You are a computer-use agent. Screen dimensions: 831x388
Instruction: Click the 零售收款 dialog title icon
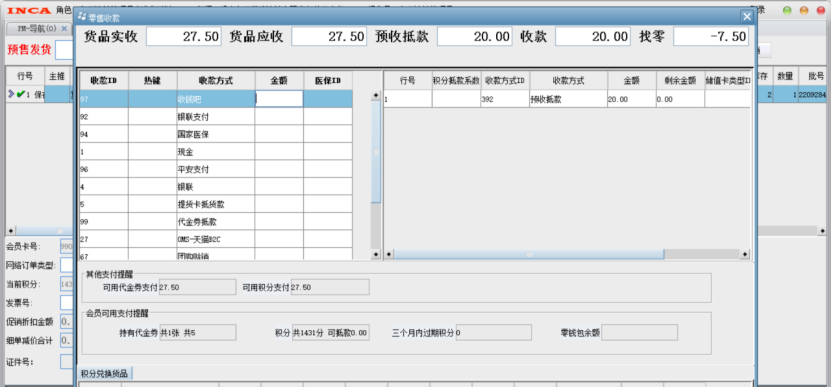tap(82, 17)
